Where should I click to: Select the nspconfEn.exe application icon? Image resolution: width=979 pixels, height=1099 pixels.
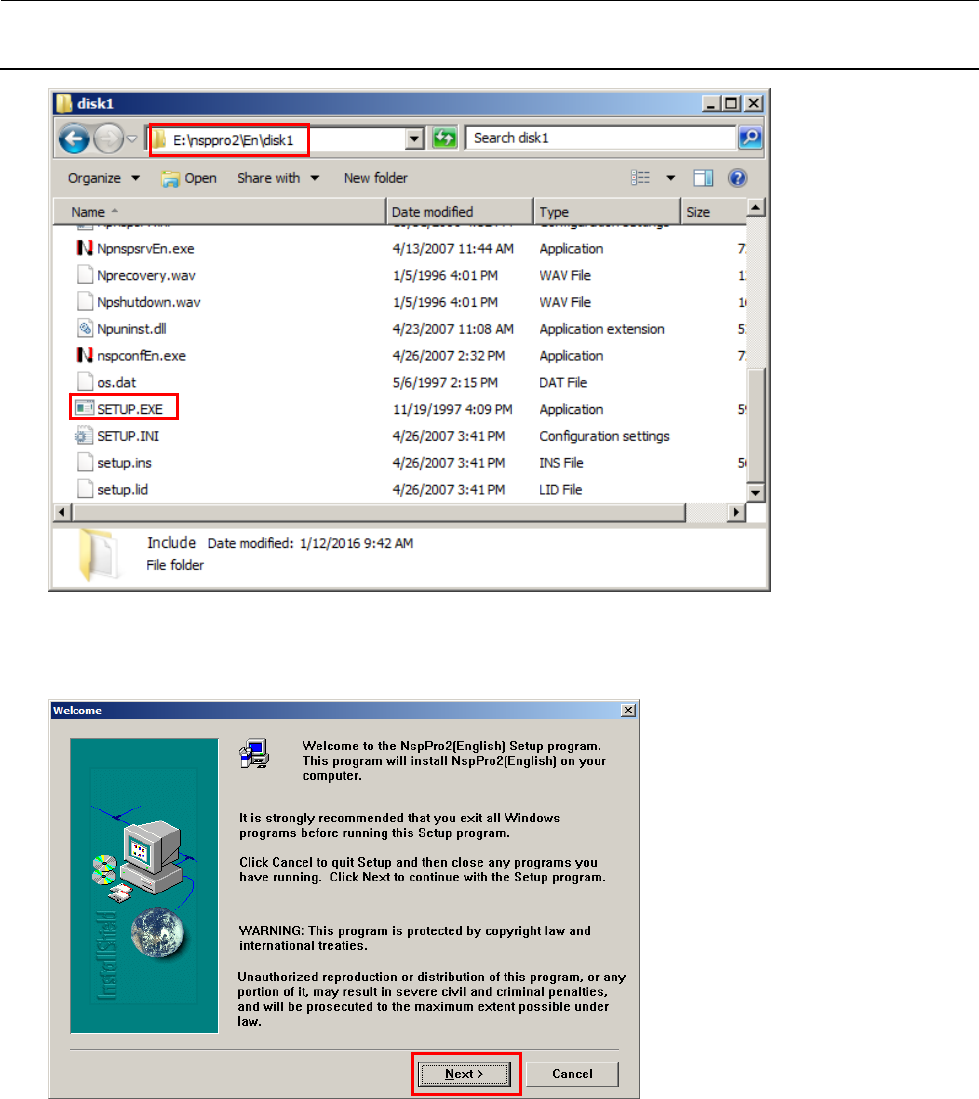[84, 355]
